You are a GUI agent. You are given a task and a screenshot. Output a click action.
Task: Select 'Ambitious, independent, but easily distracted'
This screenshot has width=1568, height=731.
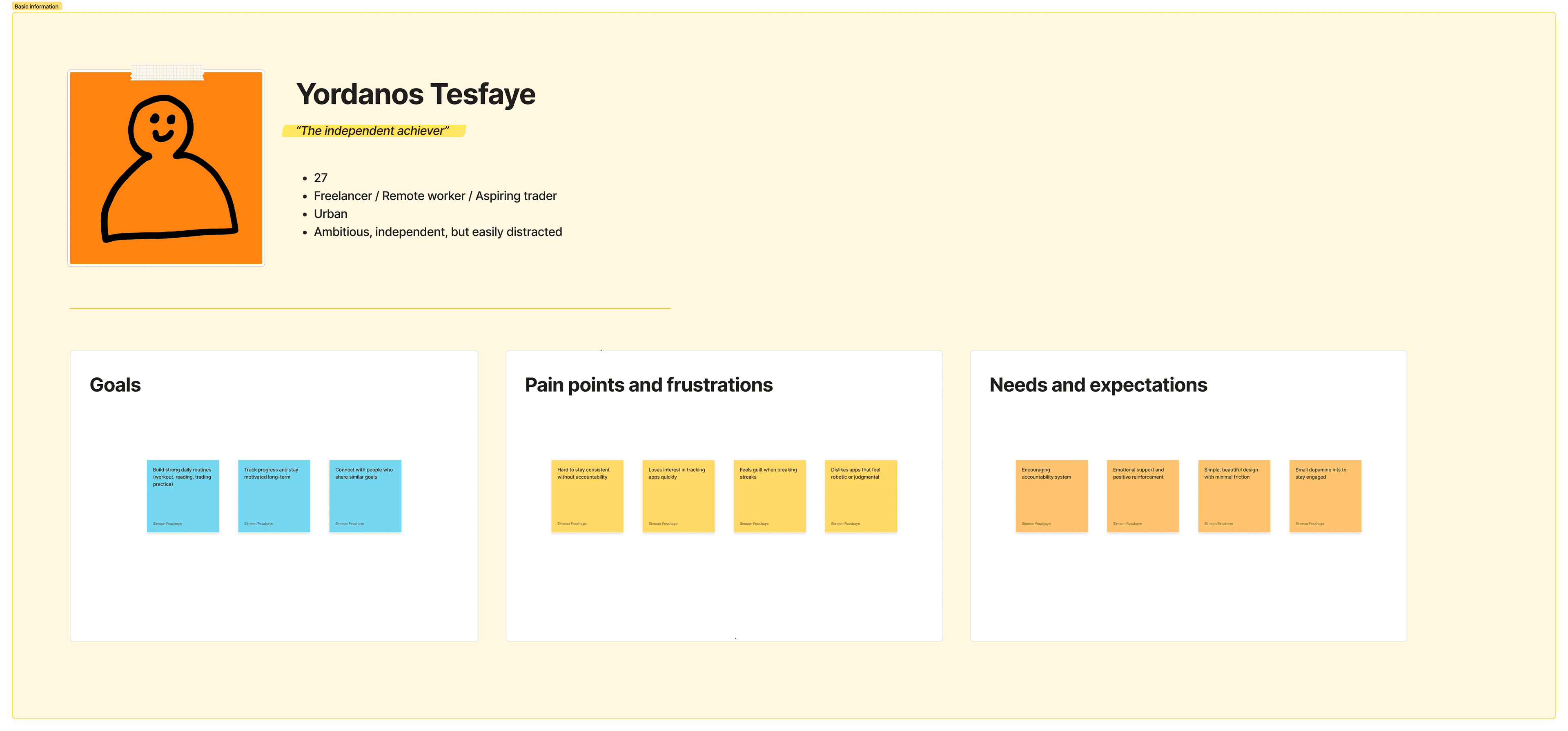click(x=438, y=232)
